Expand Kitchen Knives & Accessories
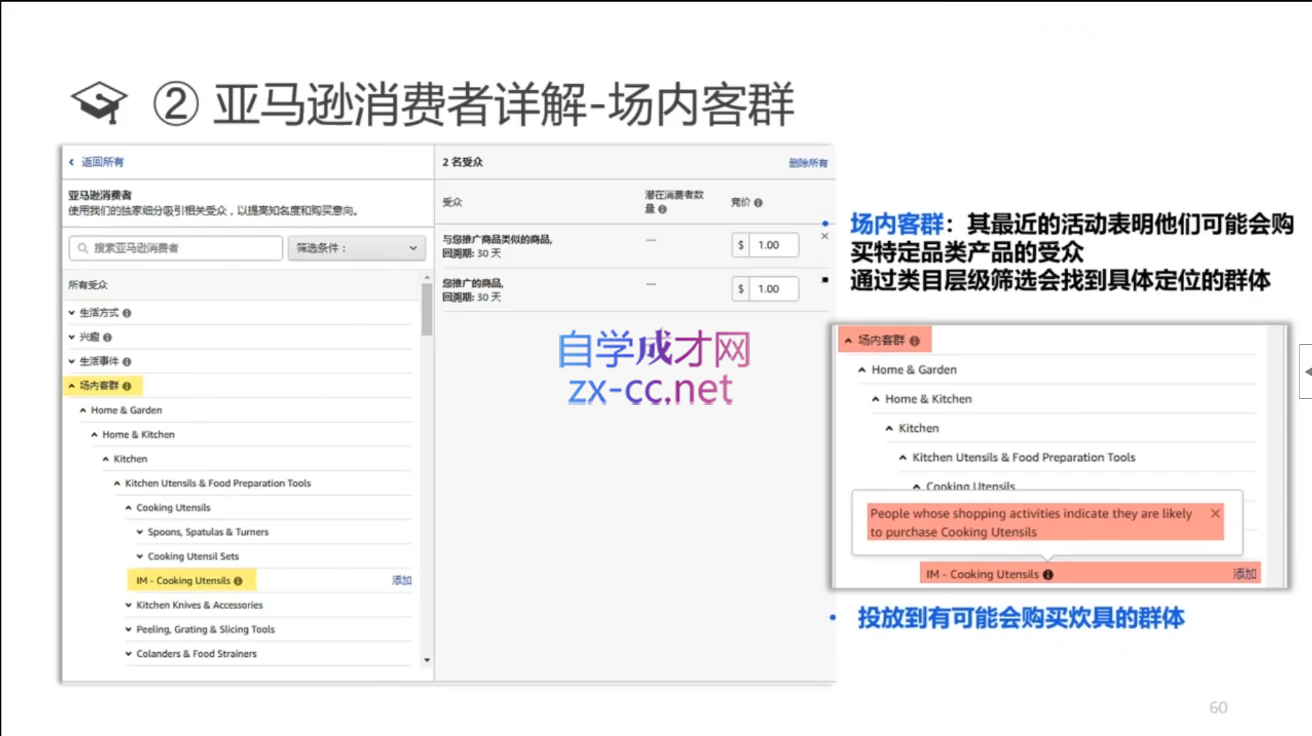The width and height of the screenshot is (1312, 736). [x=129, y=605]
